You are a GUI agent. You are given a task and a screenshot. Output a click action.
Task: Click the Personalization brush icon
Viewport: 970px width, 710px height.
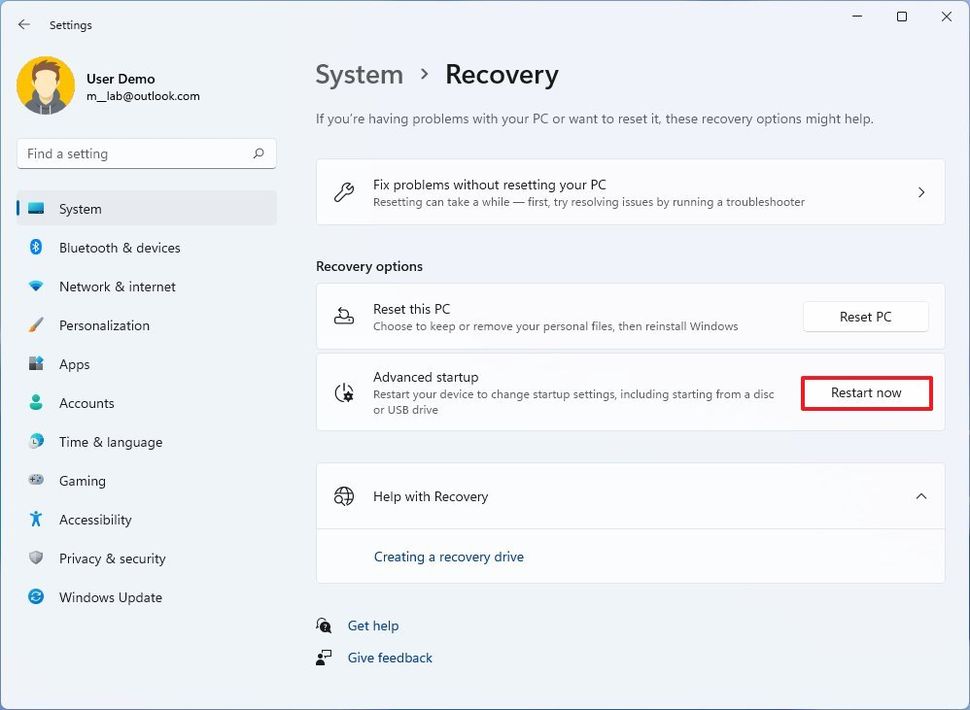pyautogui.click(x=36, y=325)
